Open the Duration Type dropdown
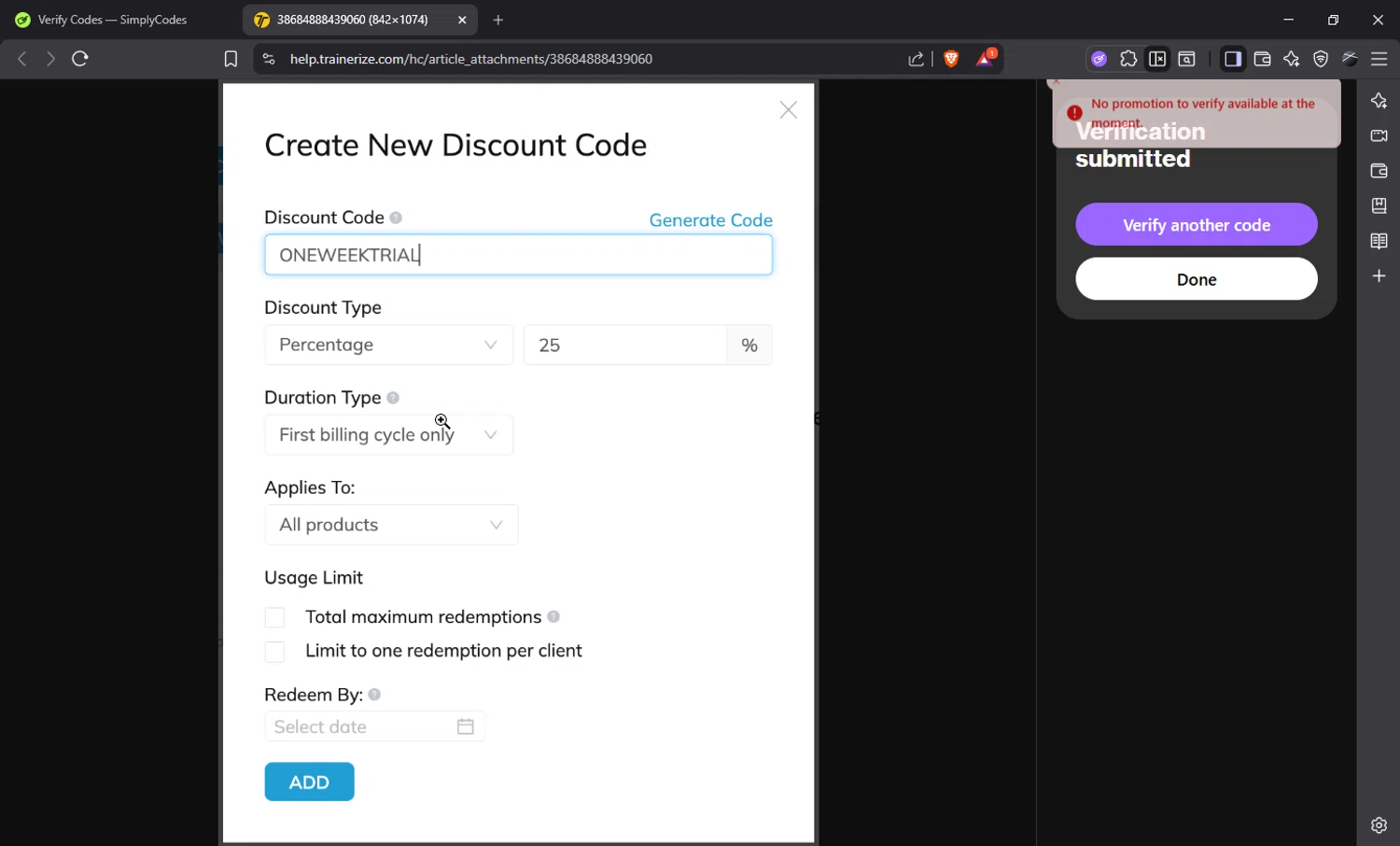 coord(389,435)
